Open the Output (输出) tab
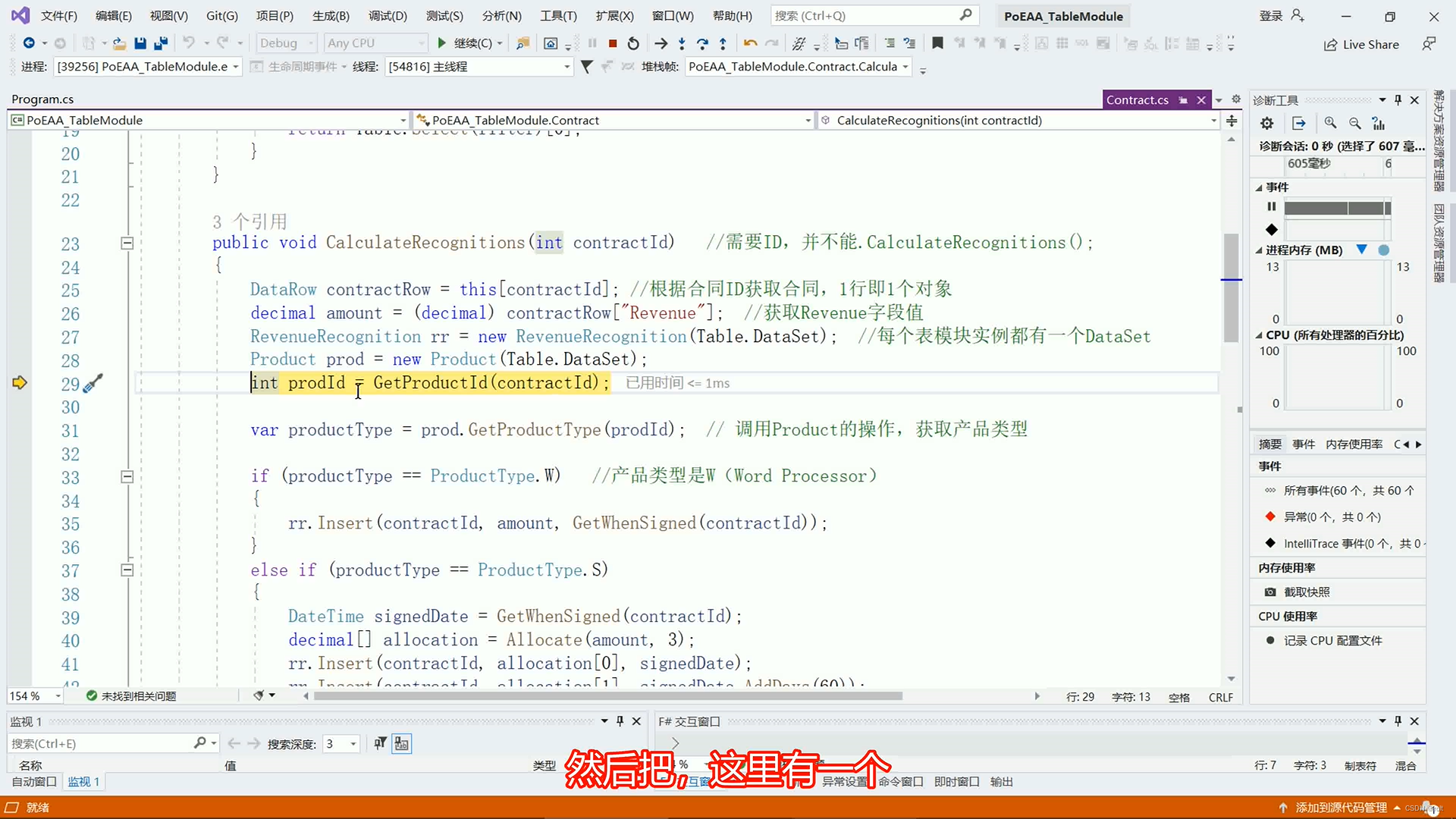Image resolution: width=1456 pixels, height=819 pixels. point(1002,782)
